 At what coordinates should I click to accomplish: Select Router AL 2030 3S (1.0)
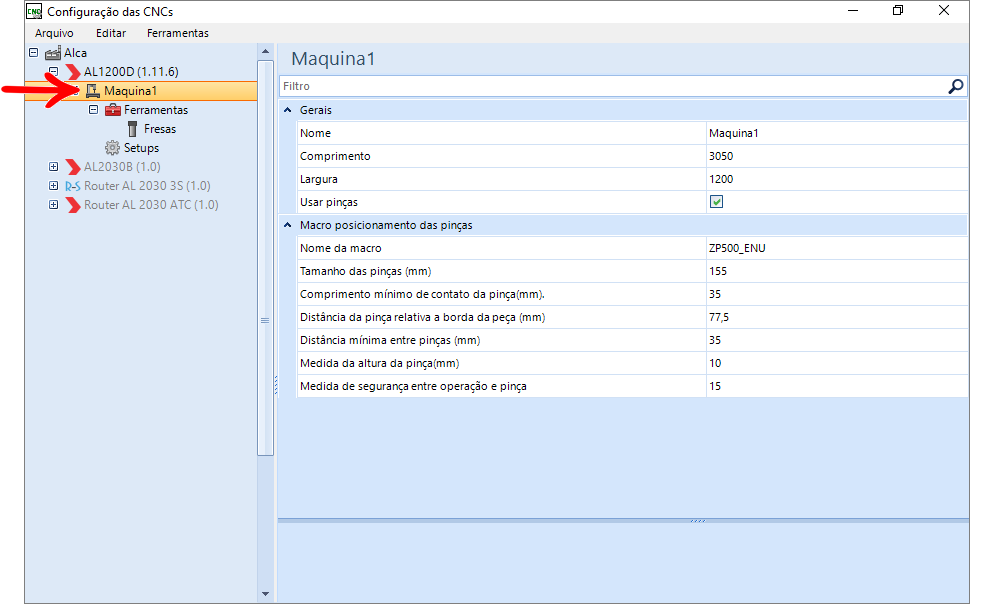(147, 186)
